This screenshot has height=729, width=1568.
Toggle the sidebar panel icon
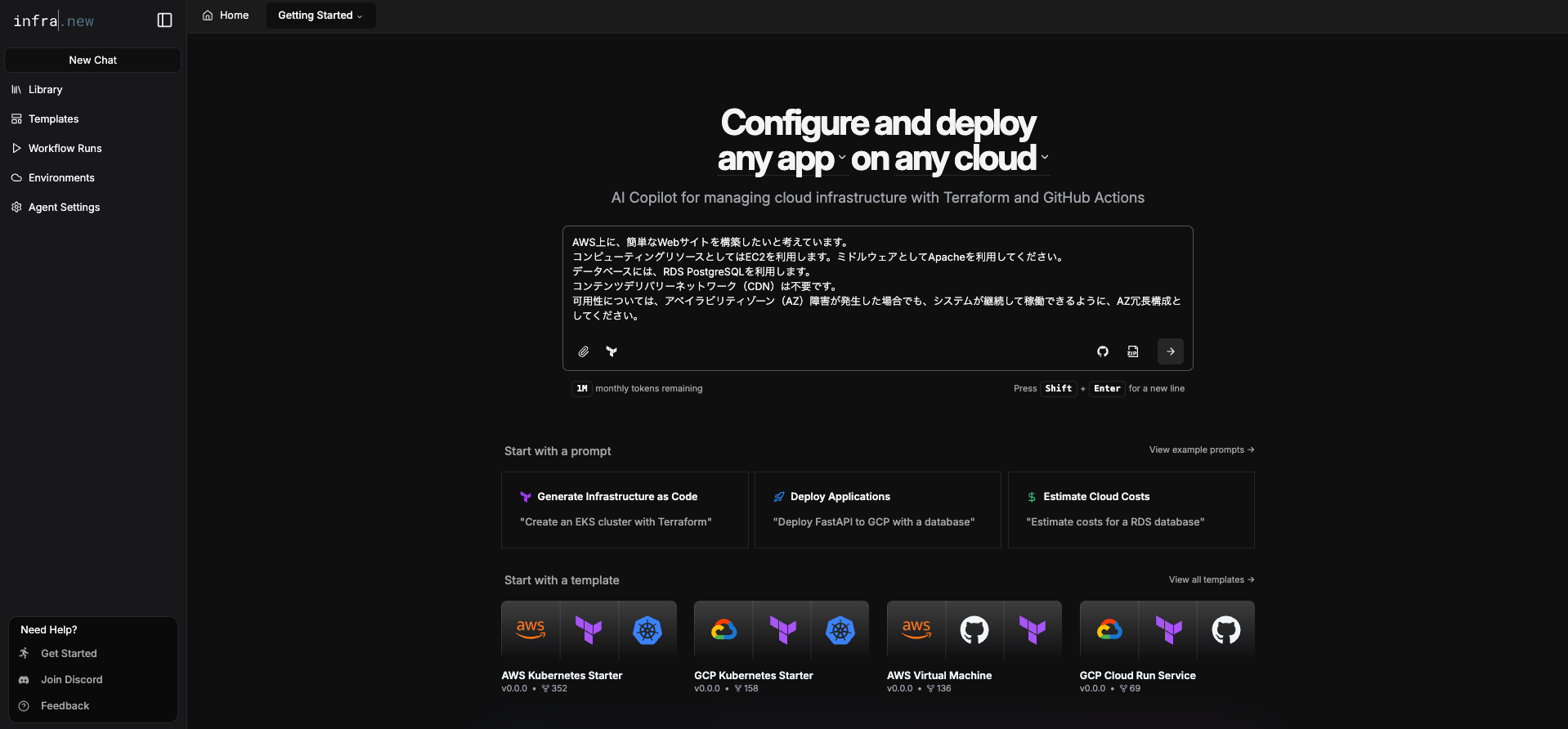[x=164, y=20]
